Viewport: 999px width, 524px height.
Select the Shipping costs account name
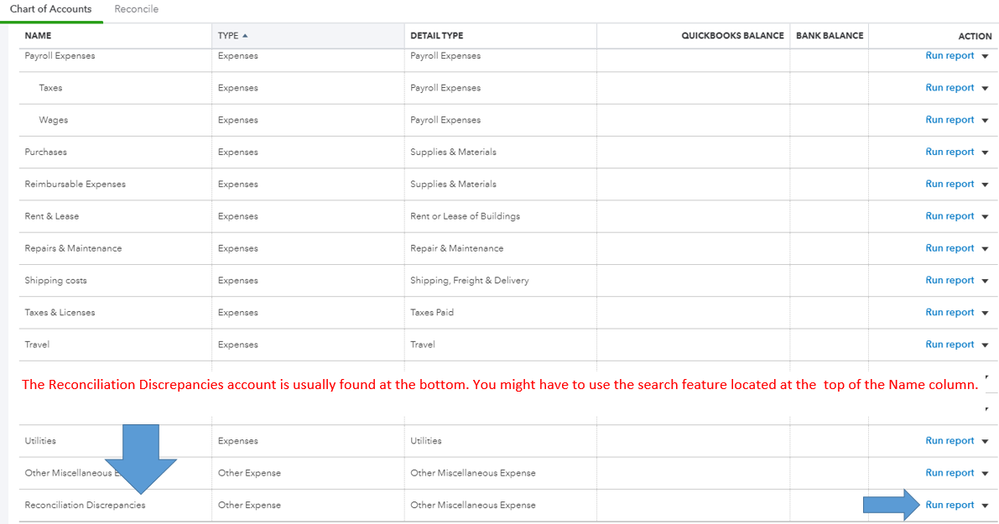[55, 280]
